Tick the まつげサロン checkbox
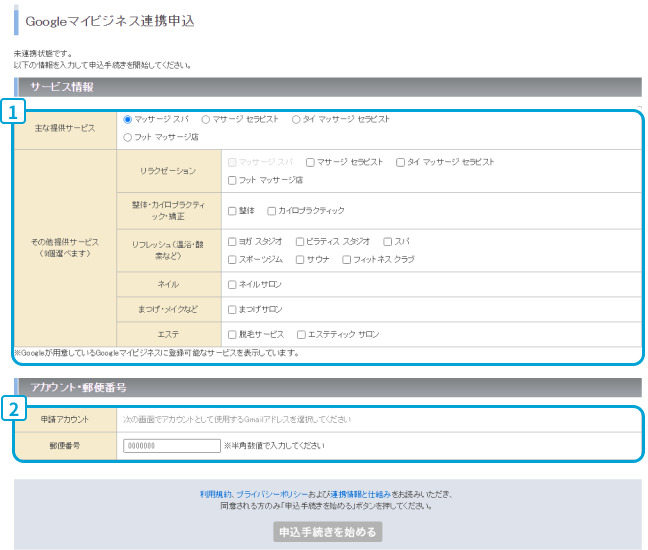The image size is (648, 550). coord(233,310)
